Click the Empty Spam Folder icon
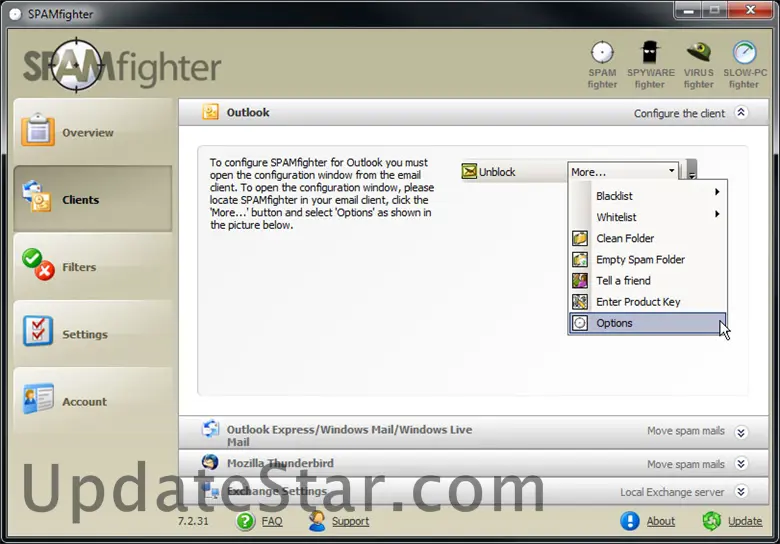 coord(580,260)
